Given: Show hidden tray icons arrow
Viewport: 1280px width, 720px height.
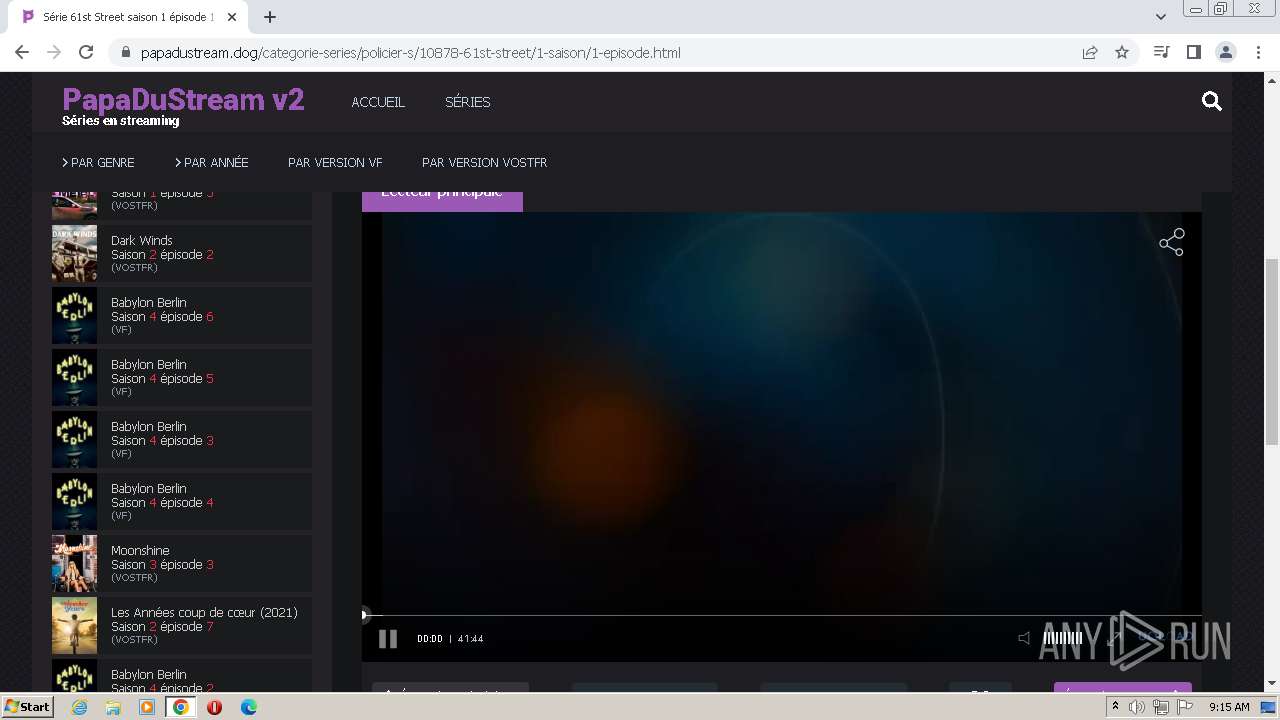Looking at the screenshot, I should 1115,707.
